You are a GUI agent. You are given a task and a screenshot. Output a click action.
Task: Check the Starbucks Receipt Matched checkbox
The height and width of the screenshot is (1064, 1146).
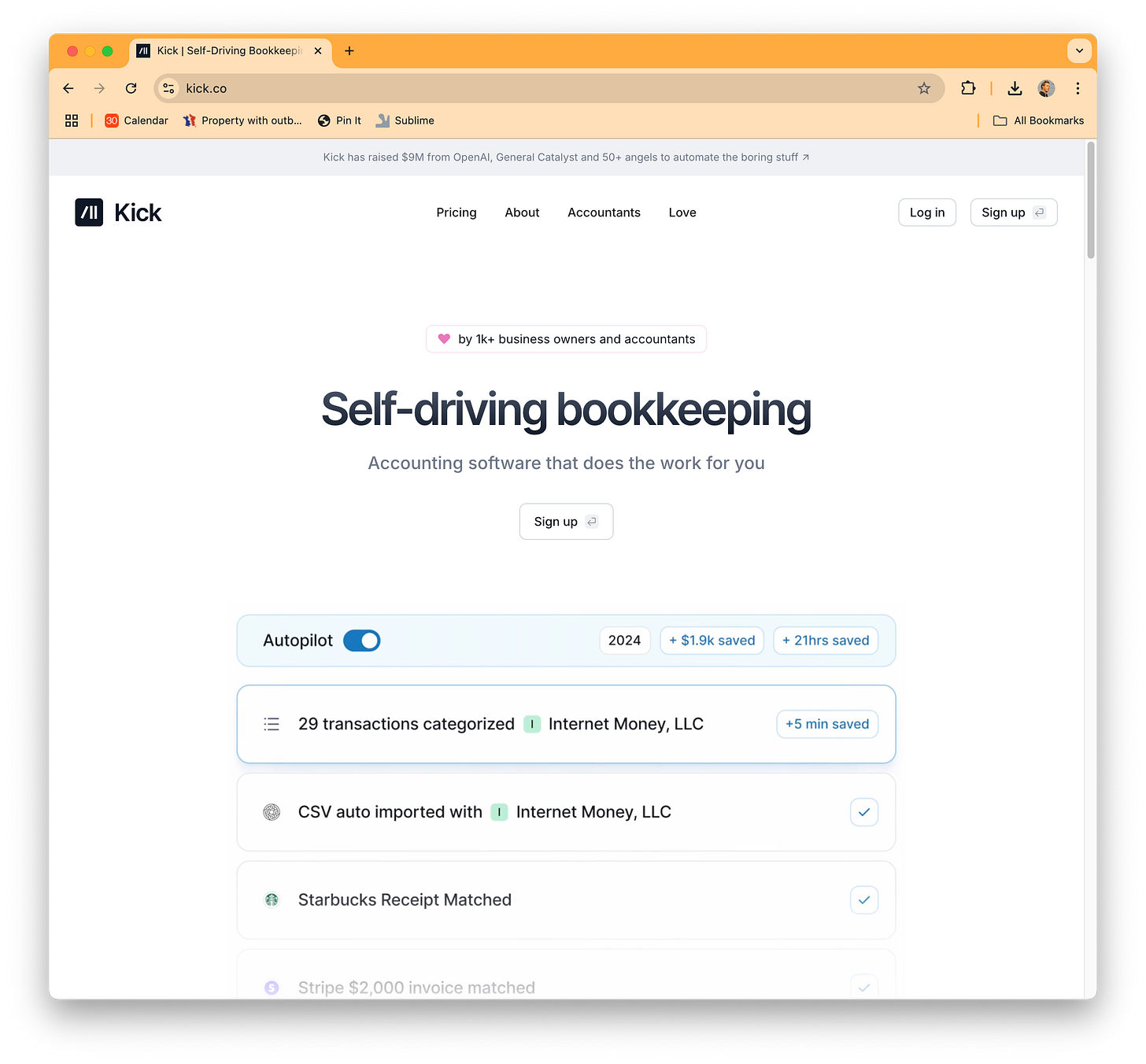tap(864, 900)
